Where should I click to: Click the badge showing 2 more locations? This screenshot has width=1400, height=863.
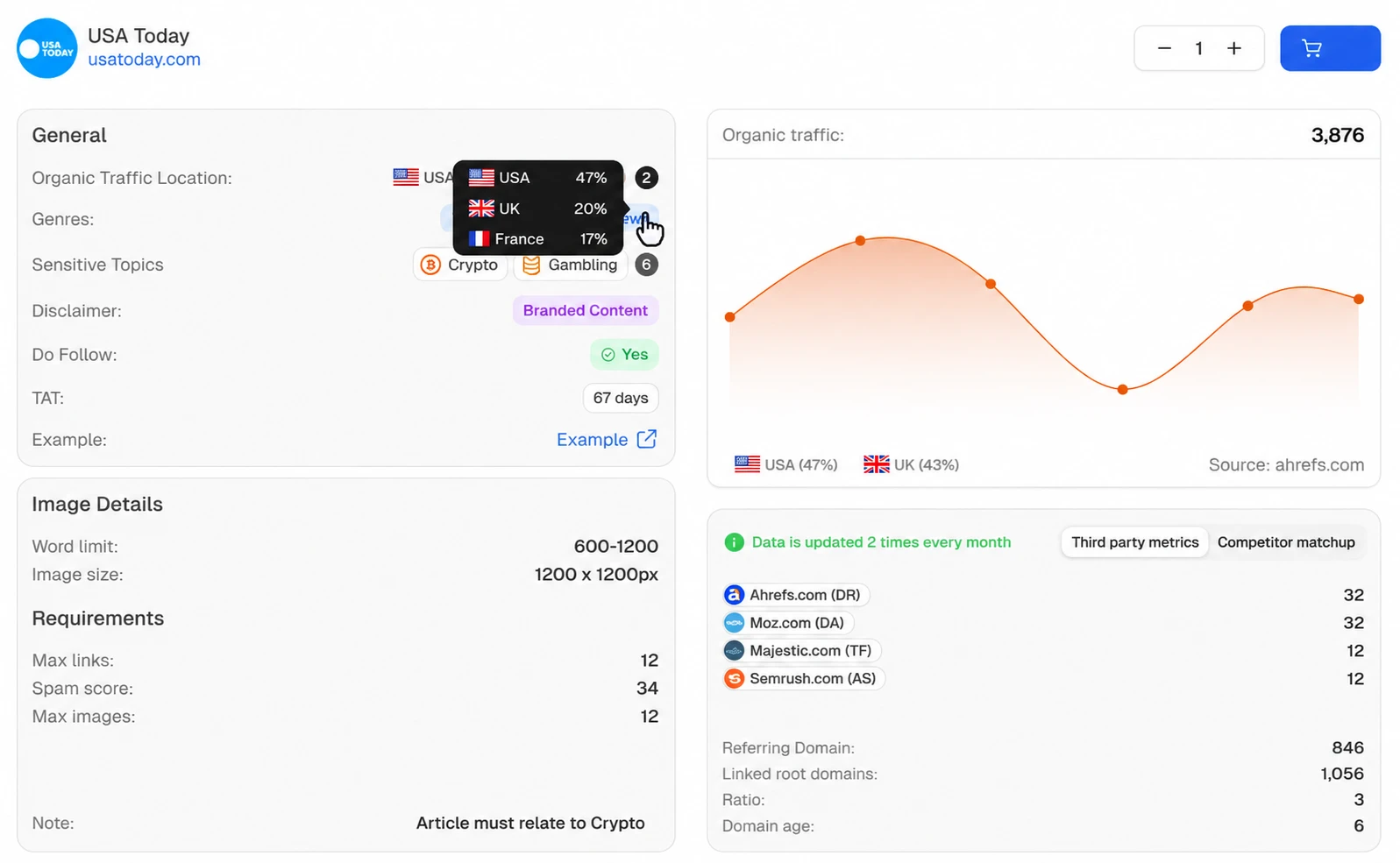pos(646,178)
